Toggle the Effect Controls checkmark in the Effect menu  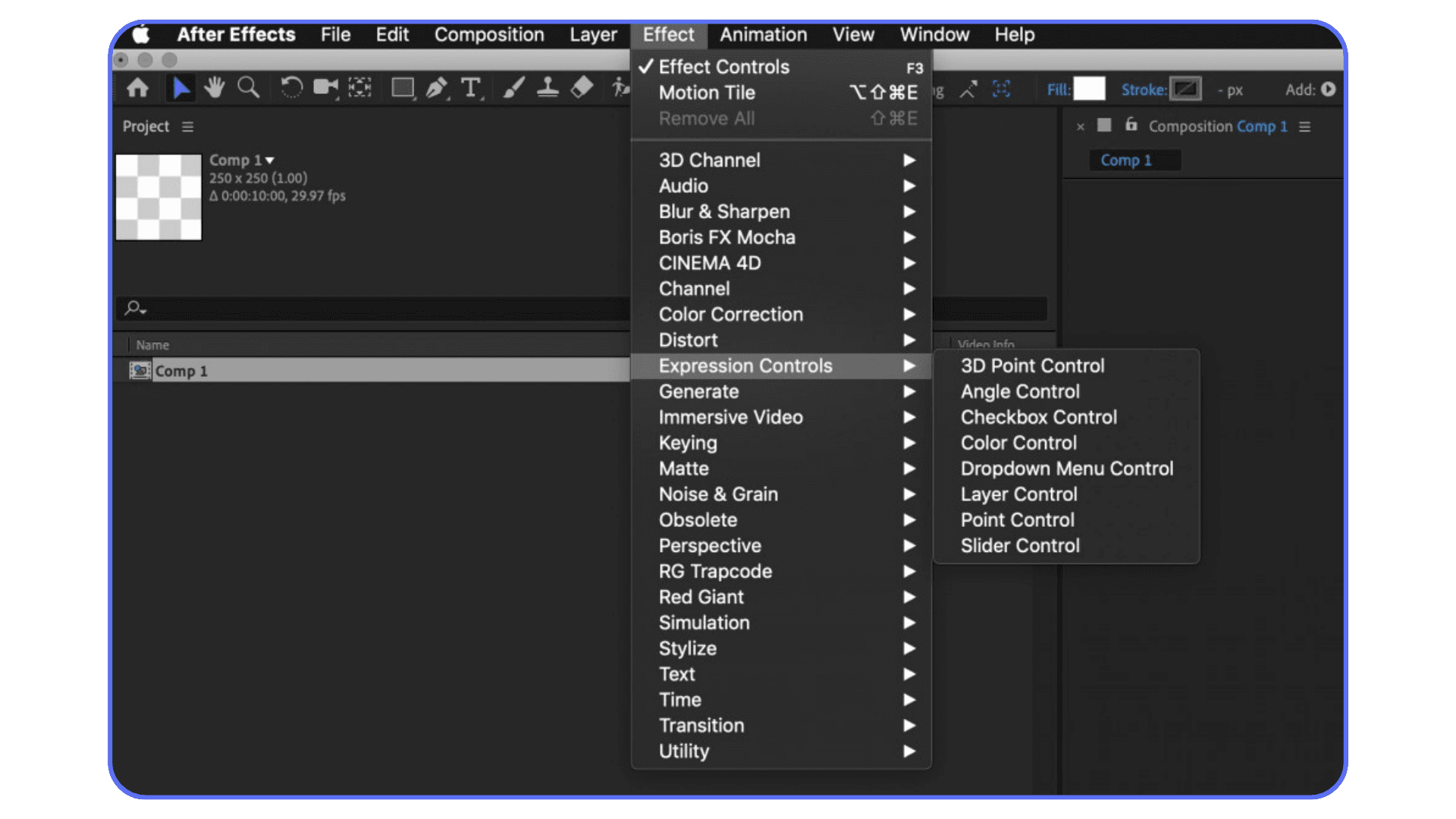click(645, 67)
